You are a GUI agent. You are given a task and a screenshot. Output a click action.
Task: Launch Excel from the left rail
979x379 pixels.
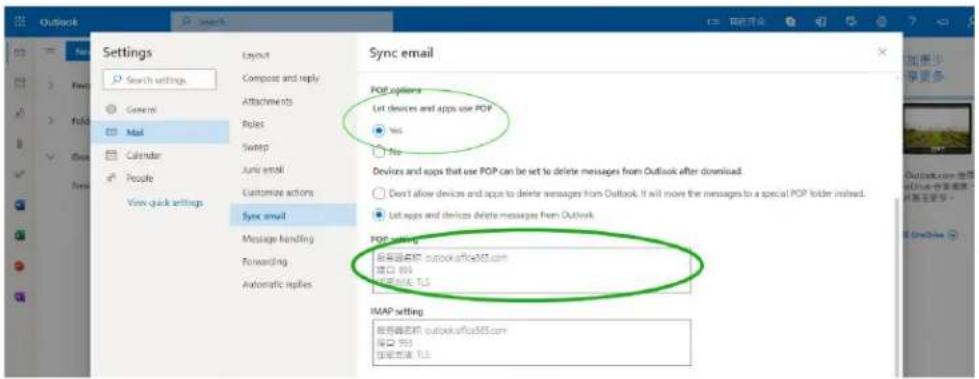(19, 235)
